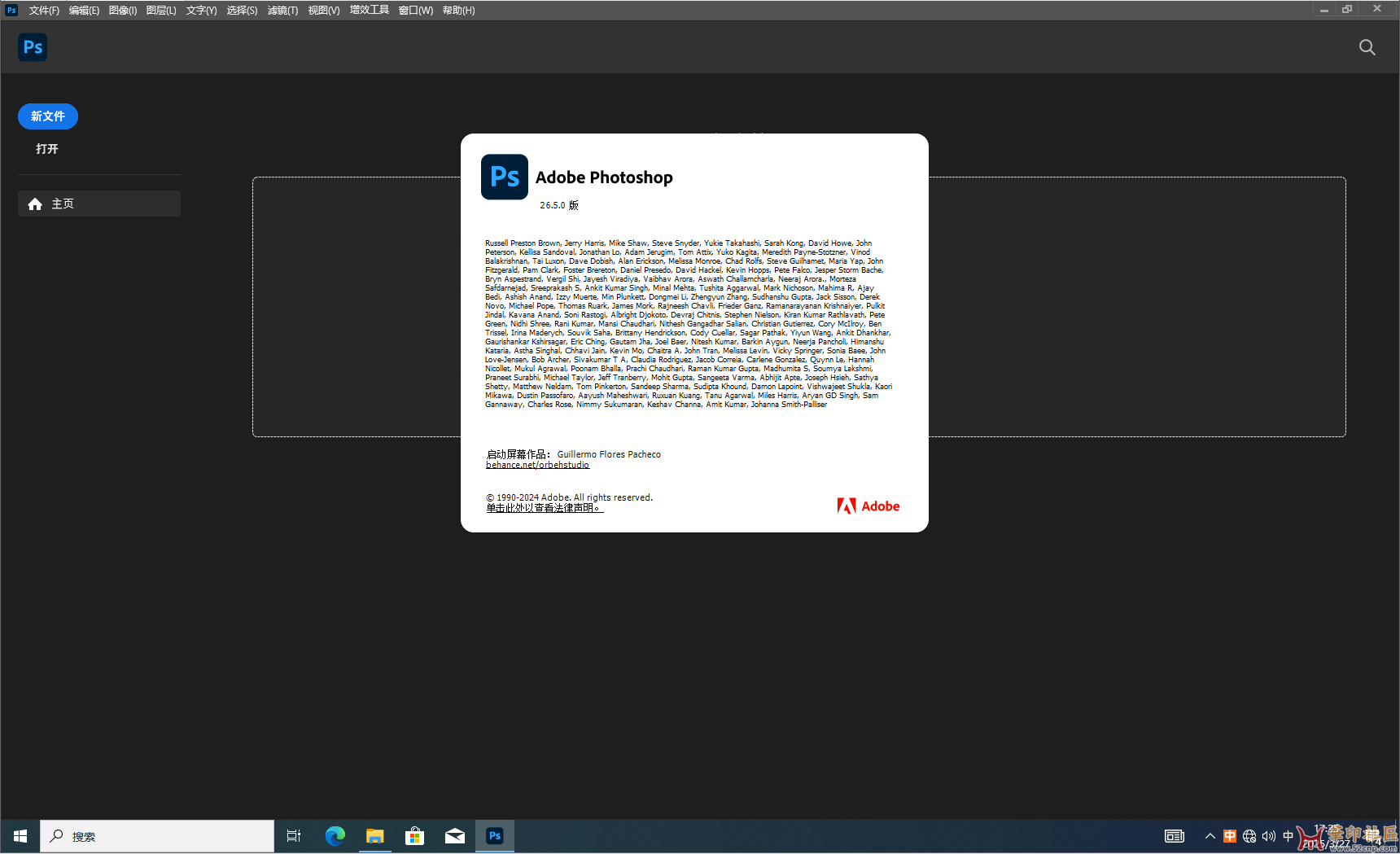This screenshot has width=1400, height=854.
Task: Open Mail app from taskbar
Action: 455,836
